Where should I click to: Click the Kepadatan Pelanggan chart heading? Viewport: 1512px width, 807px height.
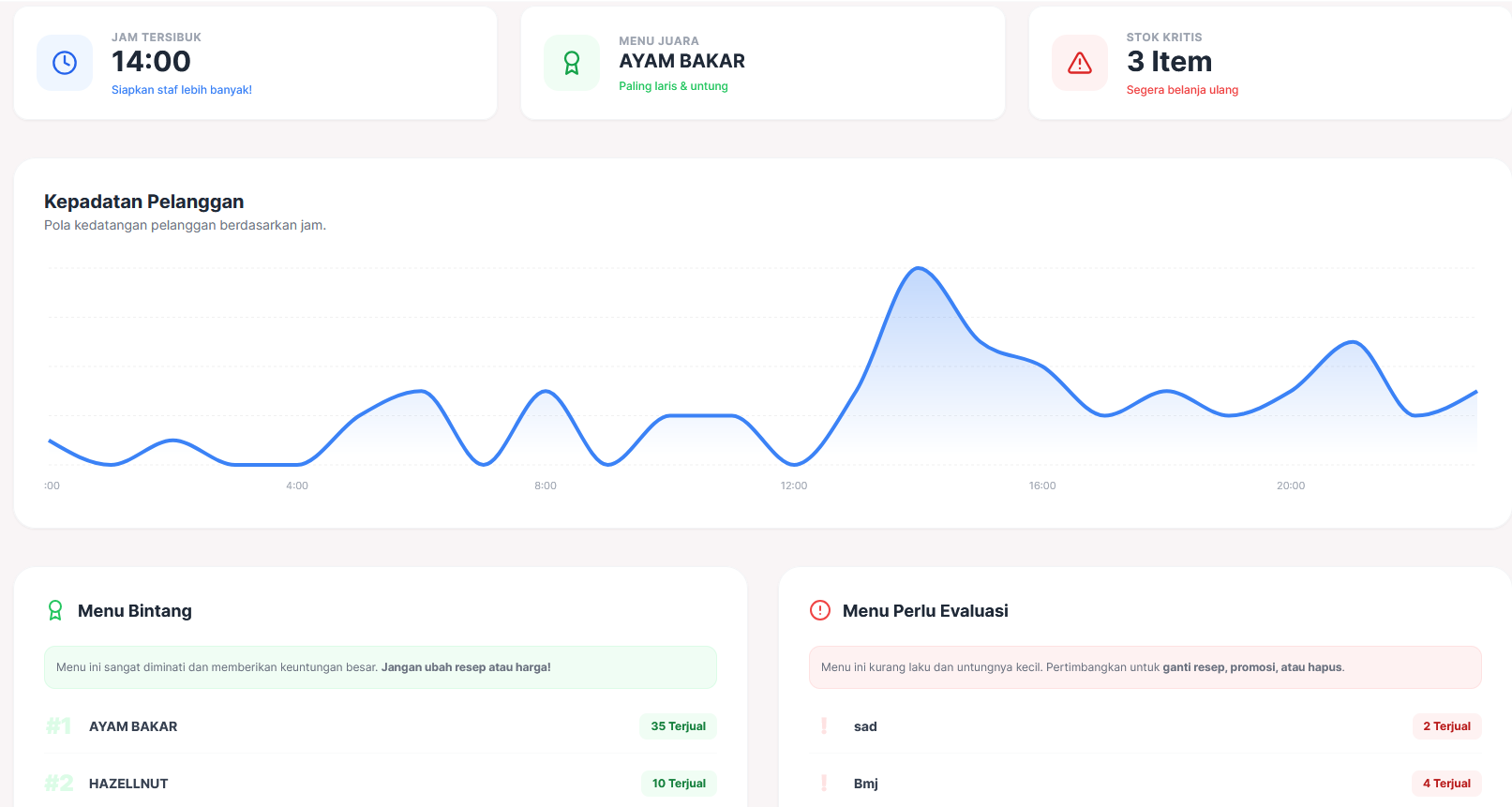tap(144, 202)
